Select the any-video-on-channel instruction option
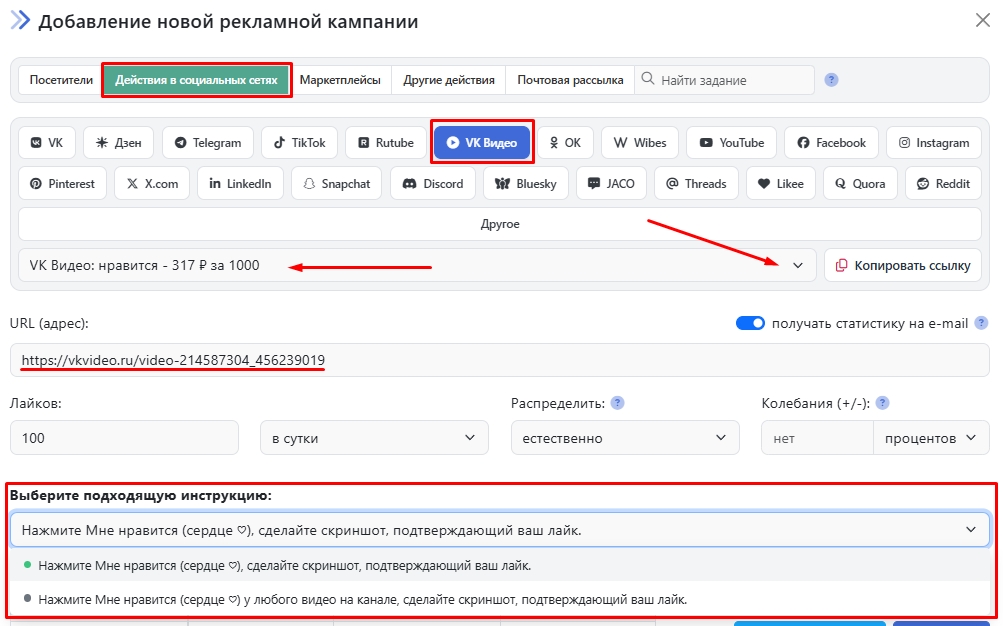 362,600
